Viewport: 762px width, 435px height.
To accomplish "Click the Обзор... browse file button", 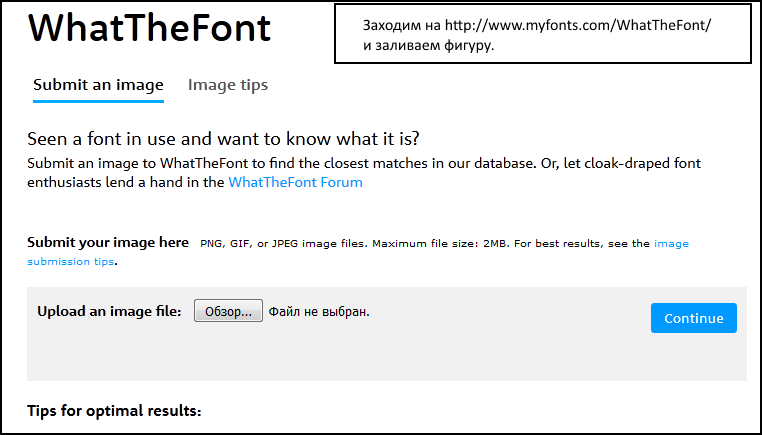I will 228,311.
